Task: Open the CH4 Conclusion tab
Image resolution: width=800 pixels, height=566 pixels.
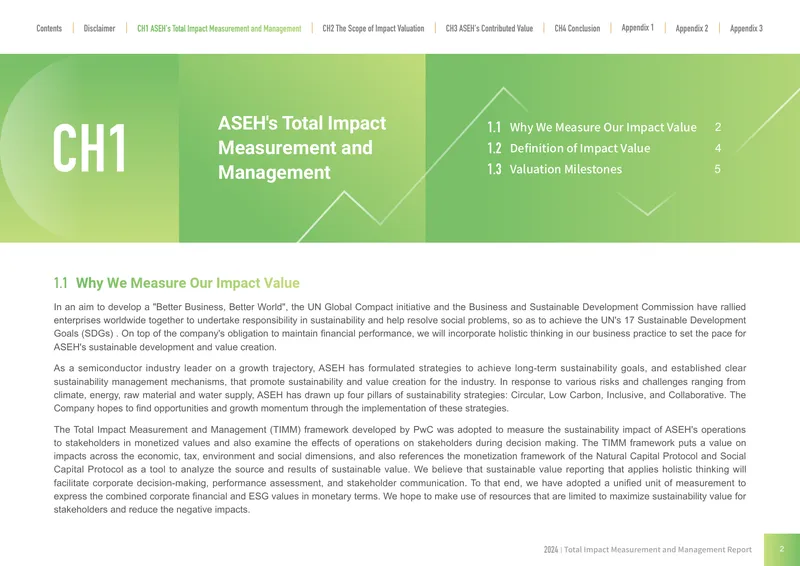Action: point(577,28)
